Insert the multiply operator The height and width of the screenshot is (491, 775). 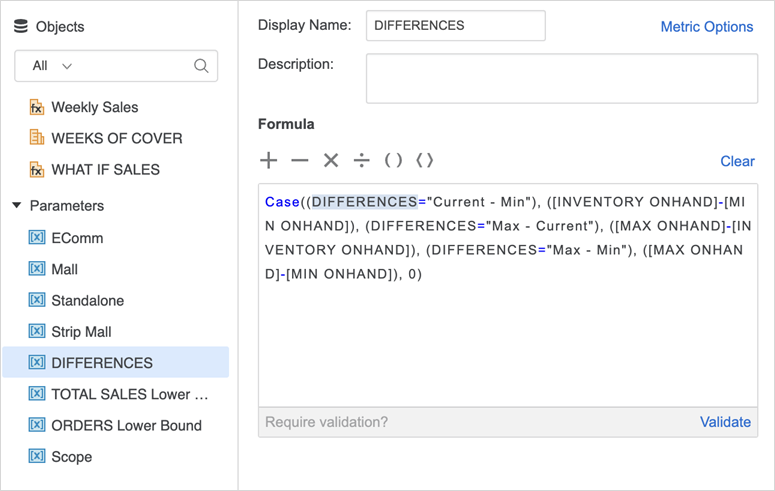click(331, 160)
